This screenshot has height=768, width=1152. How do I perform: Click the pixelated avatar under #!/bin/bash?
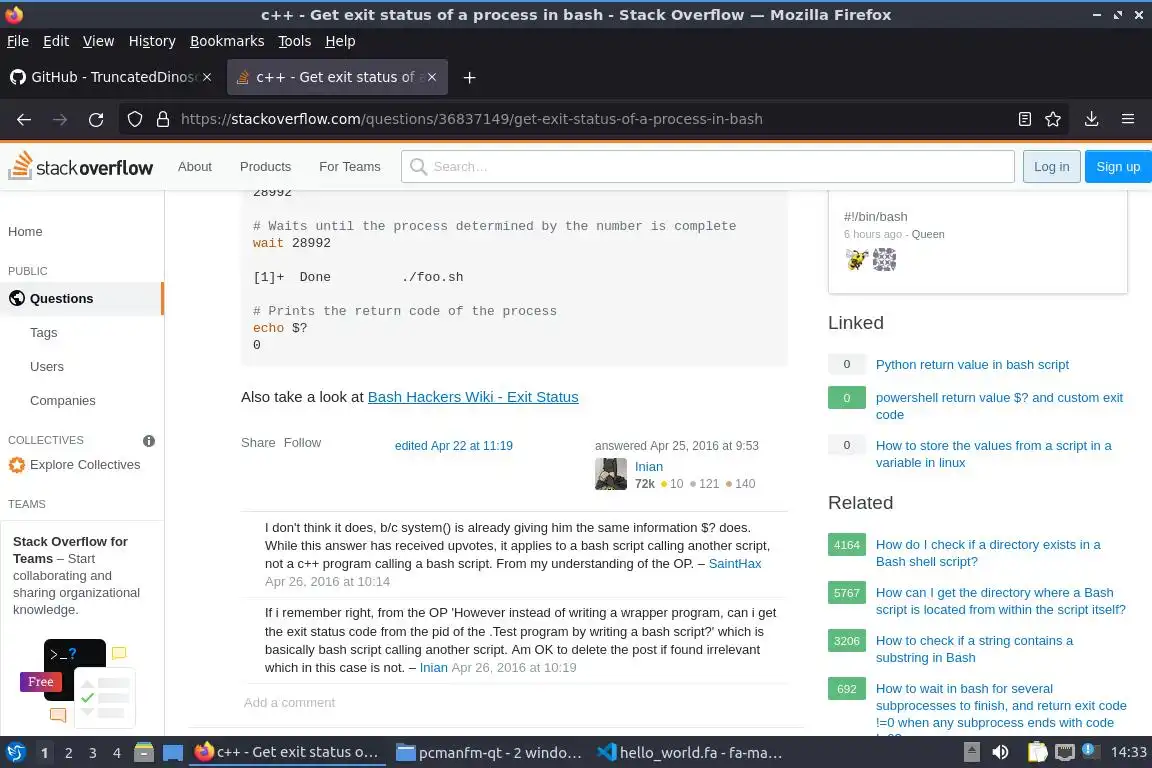pyautogui.click(x=885, y=259)
